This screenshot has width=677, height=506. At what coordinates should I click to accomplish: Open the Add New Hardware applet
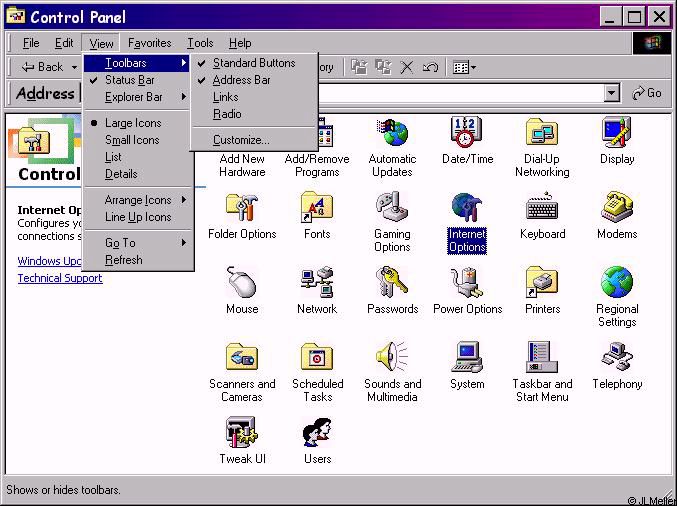pyautogui.click(x=242, y=165)
